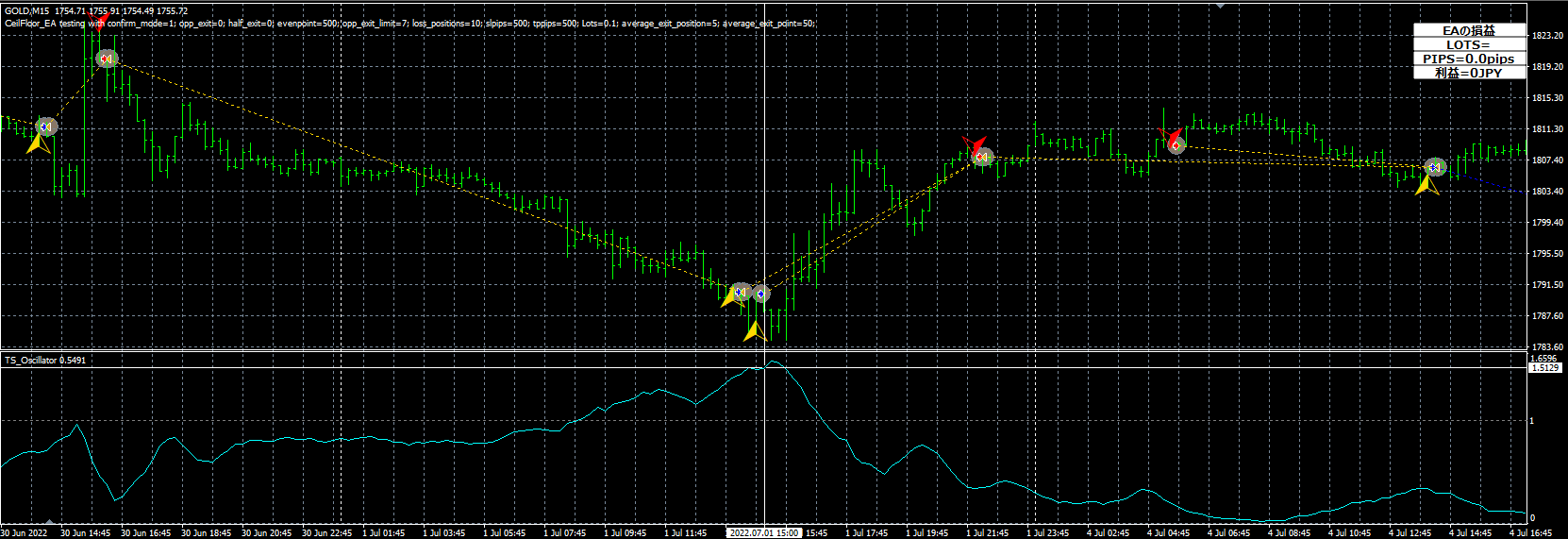
Task: Click the 1 Jul 21:45 time axis label
Action: pos(987,532)
